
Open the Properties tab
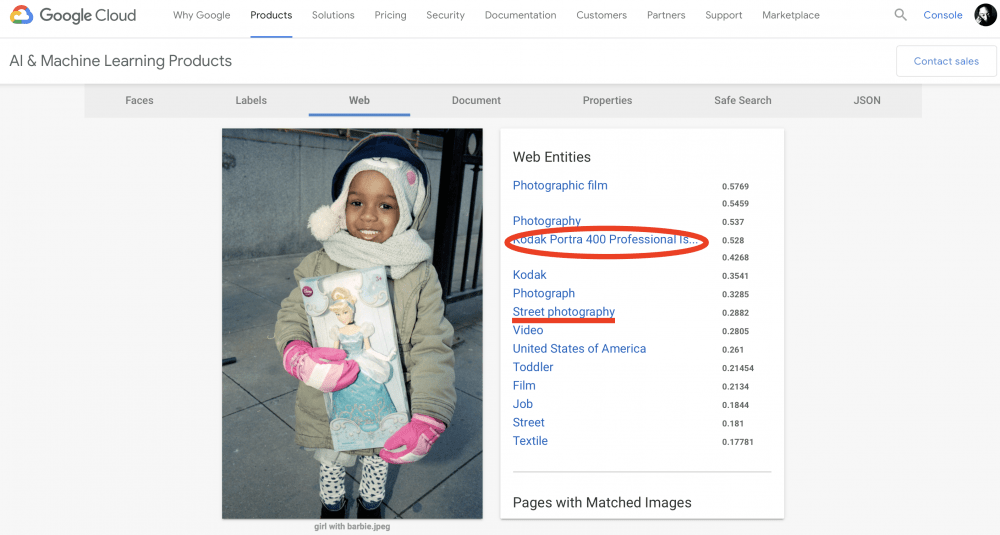(x=607, y=100)
